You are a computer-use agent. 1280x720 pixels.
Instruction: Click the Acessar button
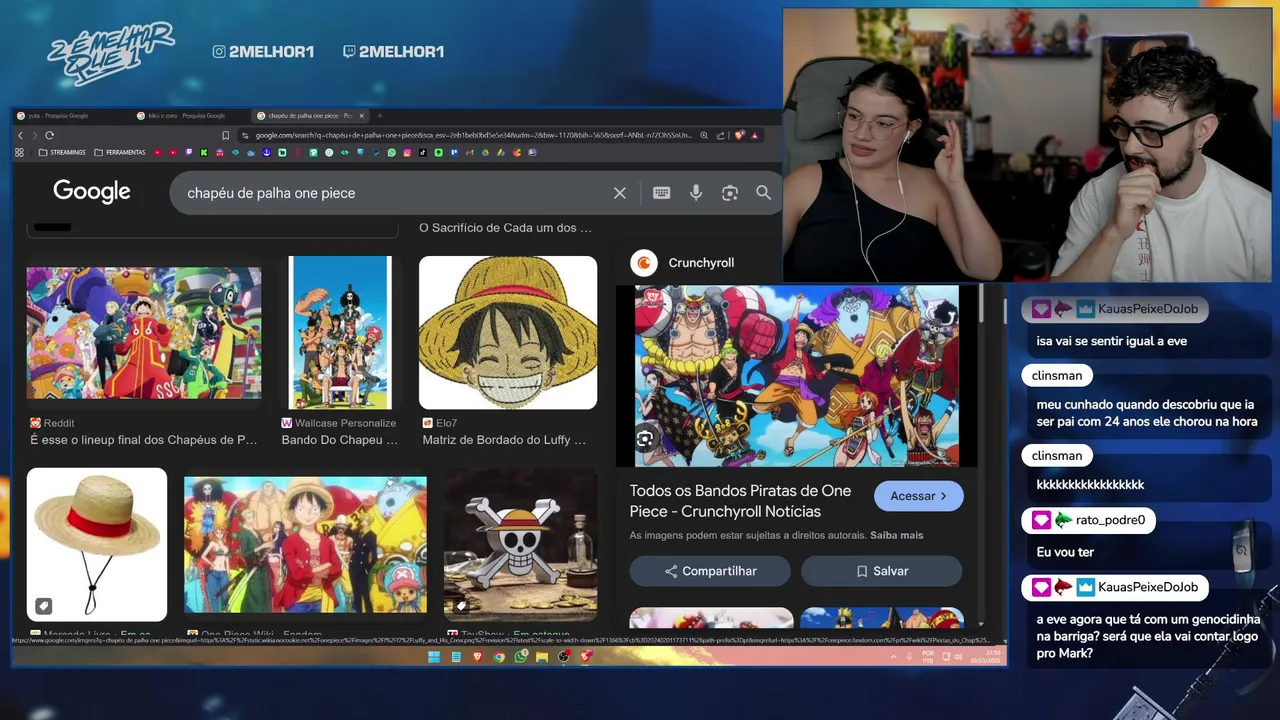tap(918, 496)
